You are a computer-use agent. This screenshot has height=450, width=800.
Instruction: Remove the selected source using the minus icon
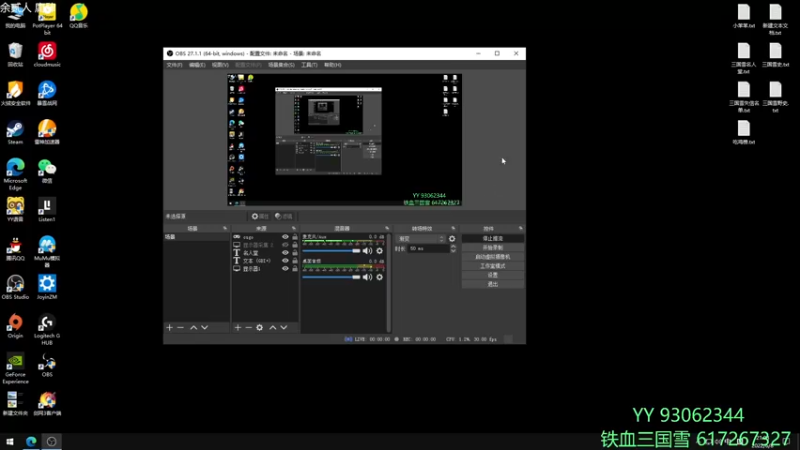click(x=248, y=328)
